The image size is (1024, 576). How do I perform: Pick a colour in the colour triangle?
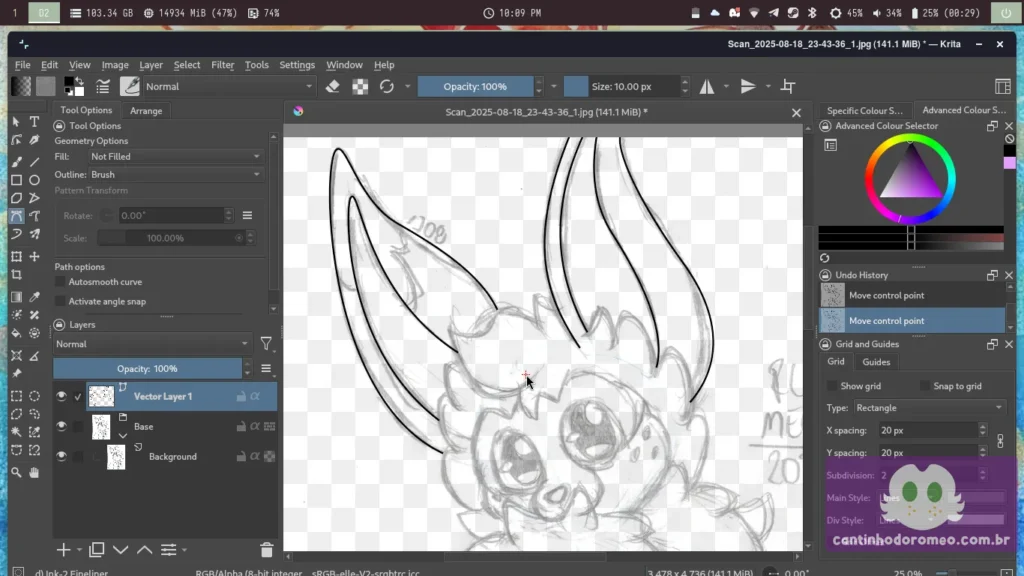(x=911, y=174)
